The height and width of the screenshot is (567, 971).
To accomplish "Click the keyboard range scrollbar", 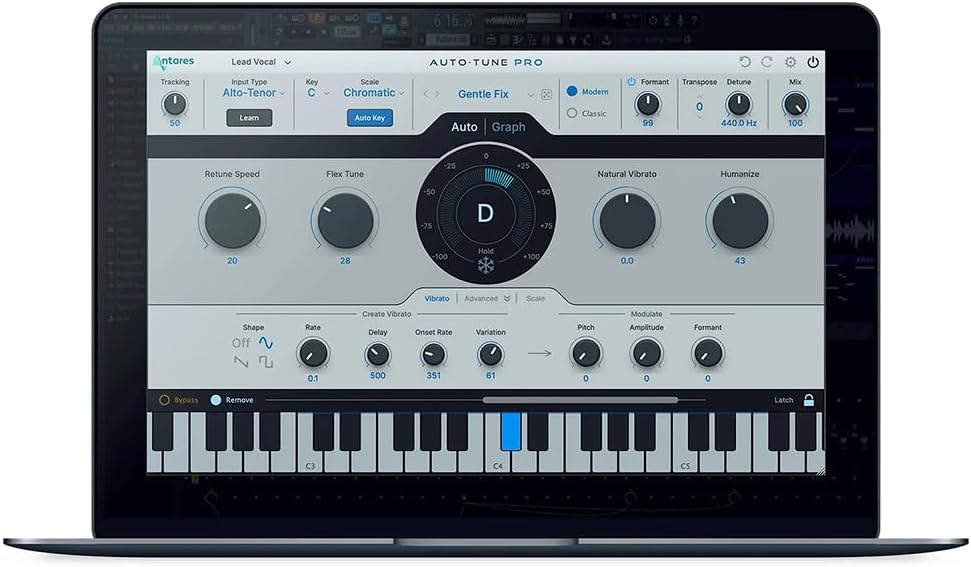I will [x=580, y=400].
